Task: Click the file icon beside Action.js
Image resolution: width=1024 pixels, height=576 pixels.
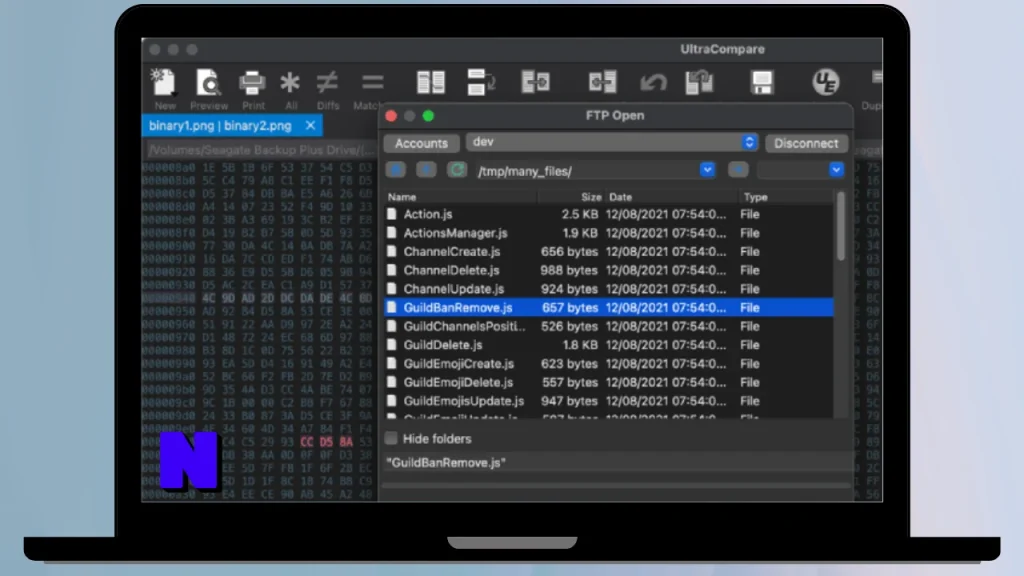Action: click(x=391, y=214)
